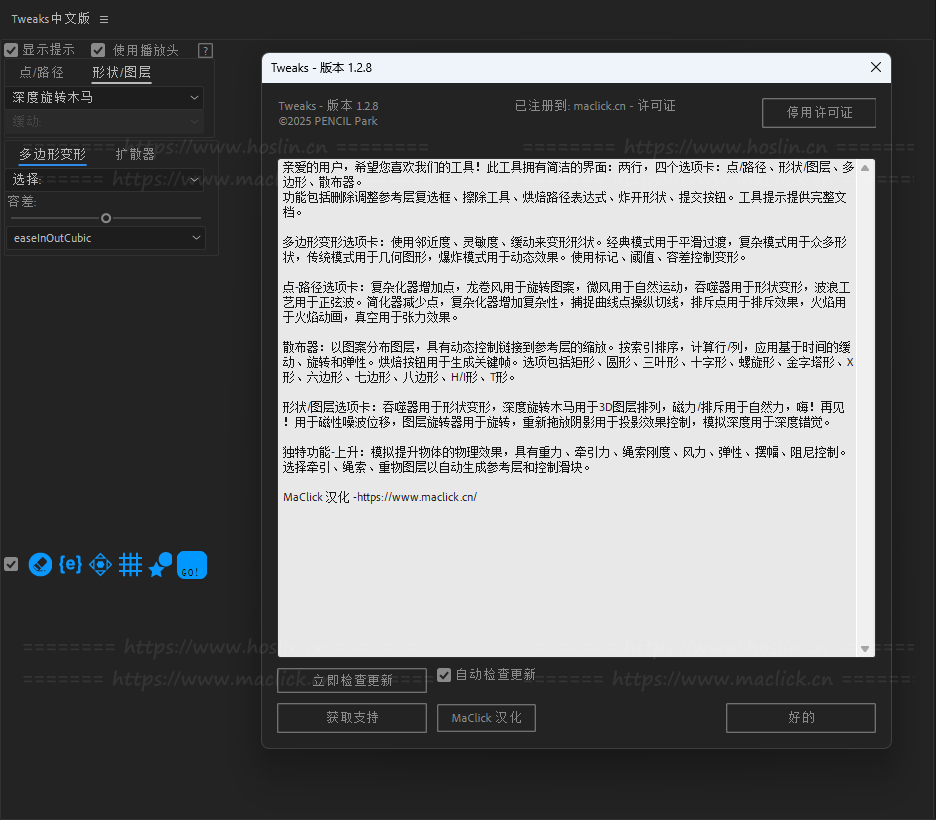This screenshot has width=936, height=820.
Task: Expand the 选择 dropdown list
Action: [x=105, y=179]
